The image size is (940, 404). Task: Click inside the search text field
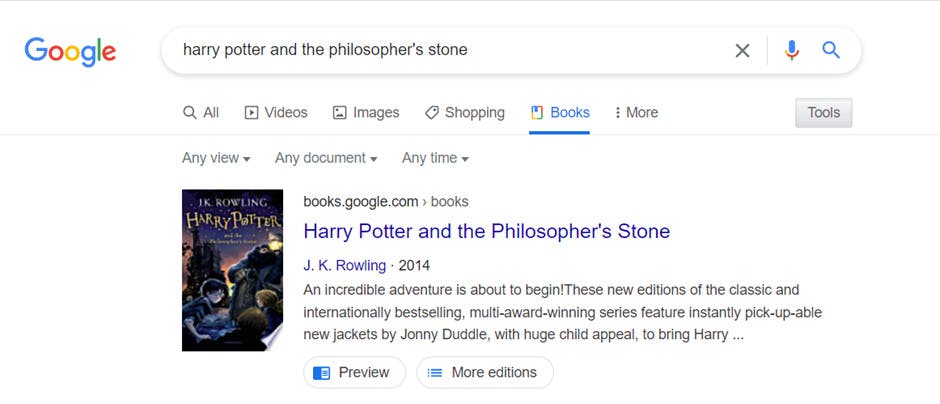450,50
